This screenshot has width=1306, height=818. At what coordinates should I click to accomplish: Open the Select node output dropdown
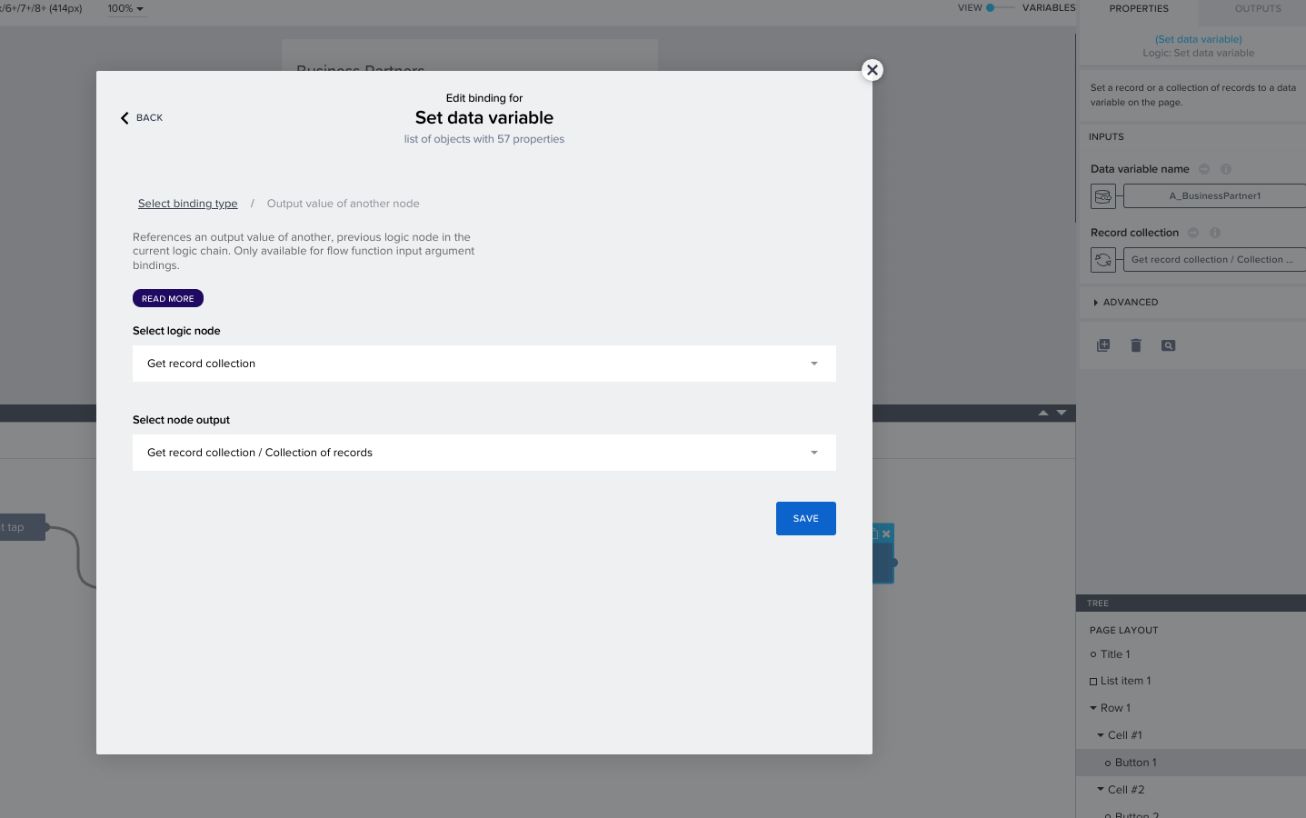point(484,452)
